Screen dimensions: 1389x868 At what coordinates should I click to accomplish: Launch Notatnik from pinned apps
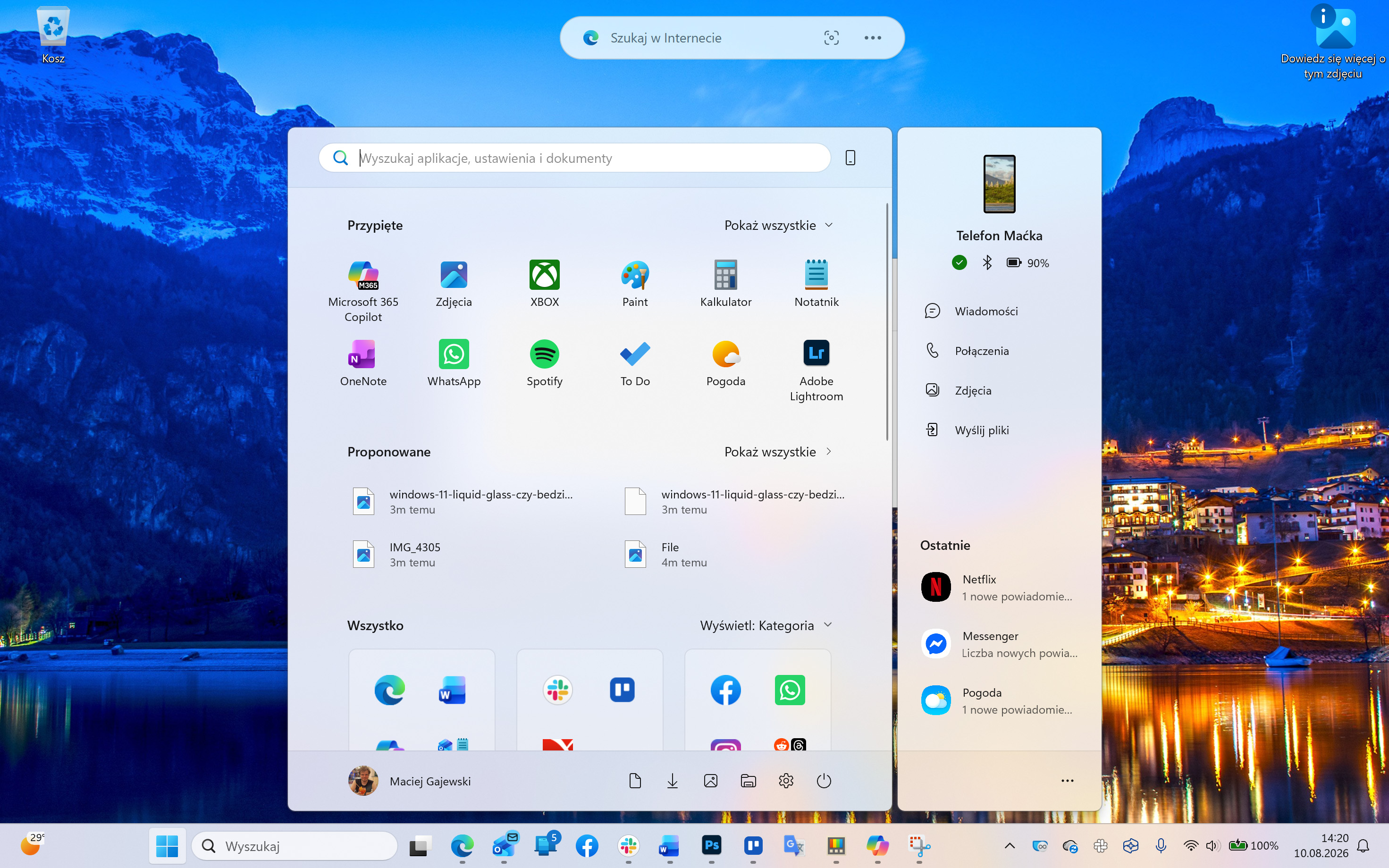click(816, 284)
